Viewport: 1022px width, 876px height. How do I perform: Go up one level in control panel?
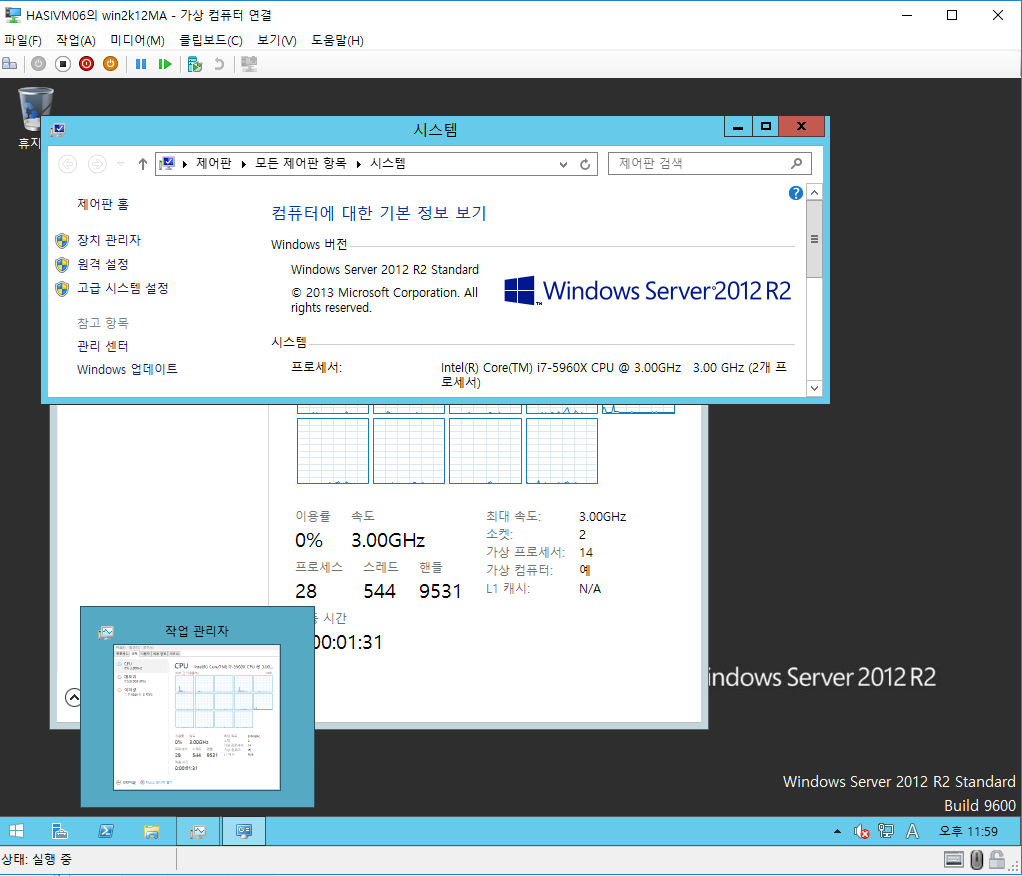(143, 164)
